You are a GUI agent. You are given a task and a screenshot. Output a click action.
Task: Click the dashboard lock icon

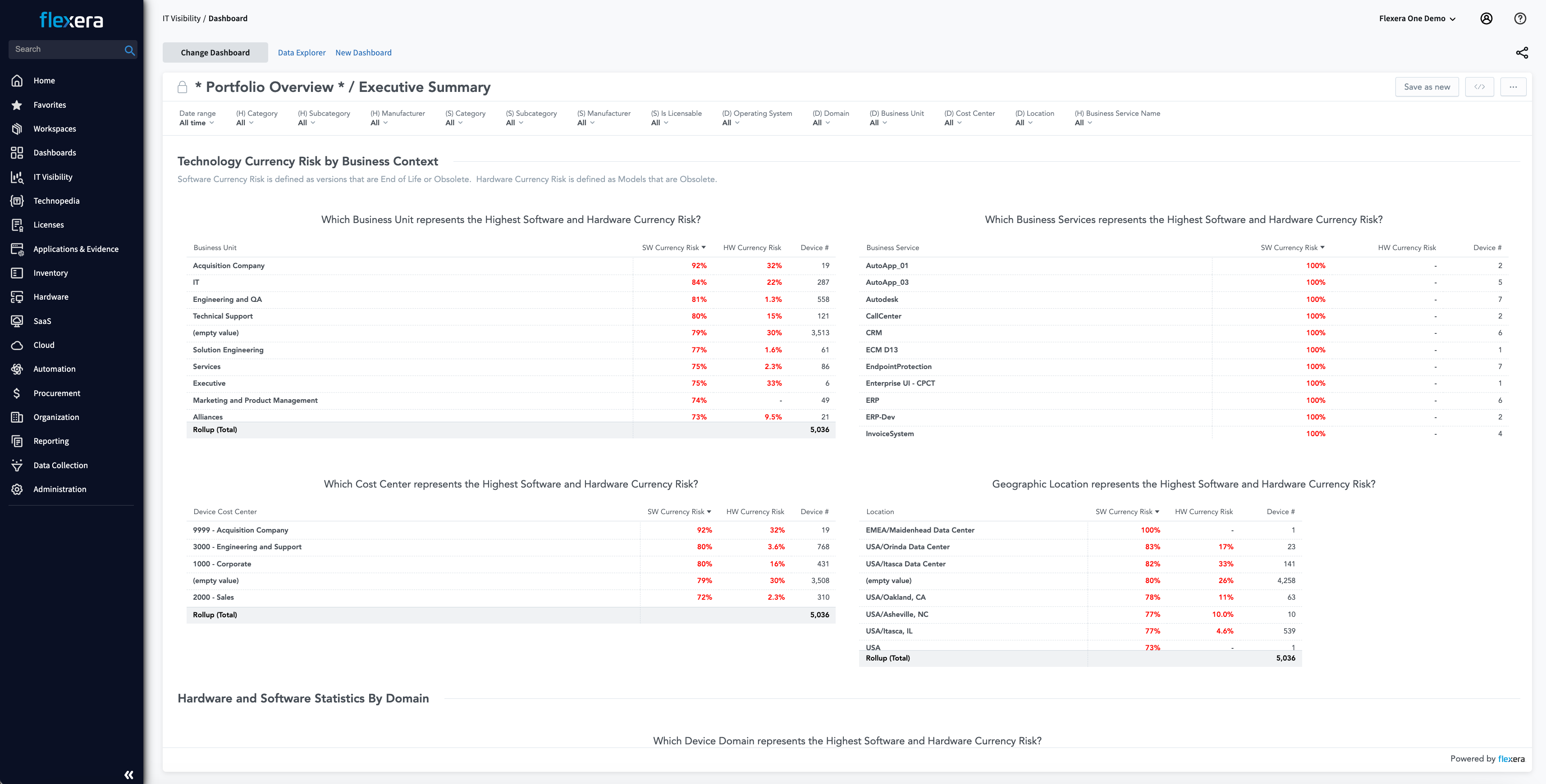pyautogui.click(x=183, y=87)
